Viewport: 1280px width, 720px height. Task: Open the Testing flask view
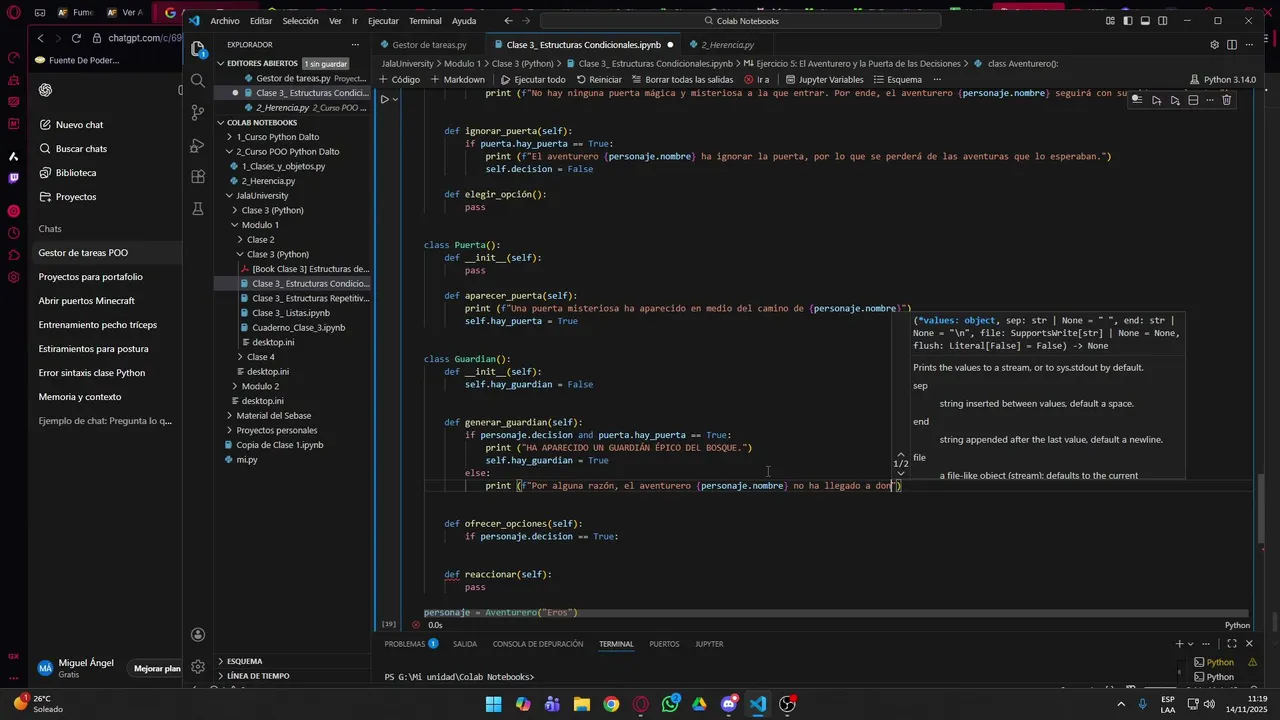tap(198, 209)
